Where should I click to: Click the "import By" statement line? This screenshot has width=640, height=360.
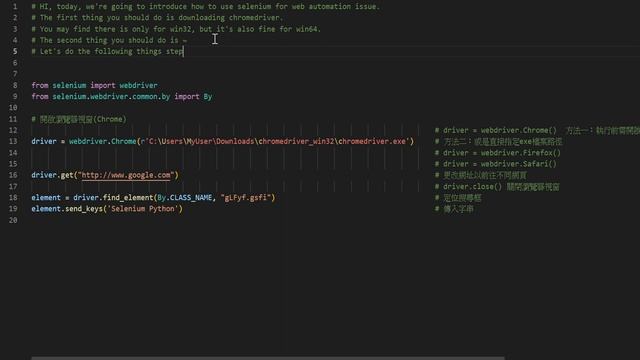pos(122,96)
